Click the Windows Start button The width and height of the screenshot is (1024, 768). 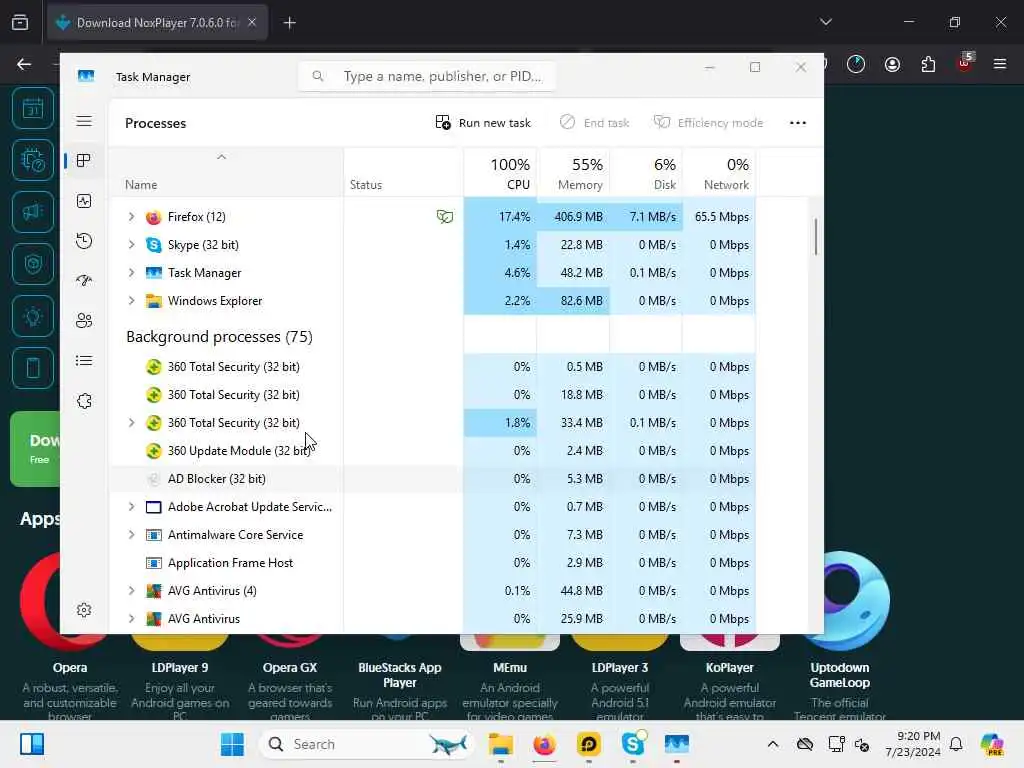(232, 744)
